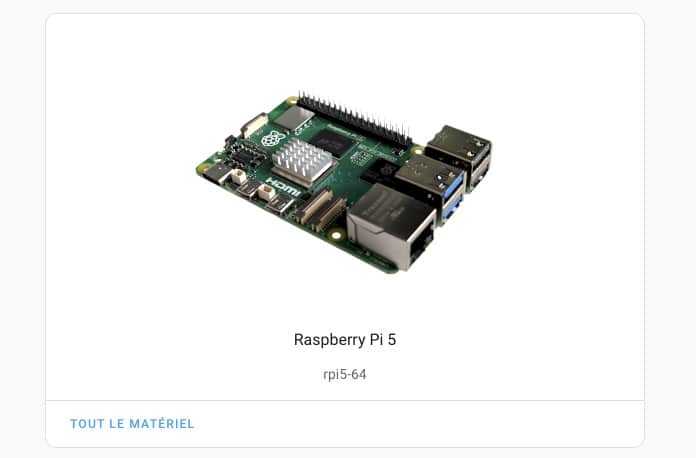Click the mounting hole near GPIO header start

pos(292,101)
